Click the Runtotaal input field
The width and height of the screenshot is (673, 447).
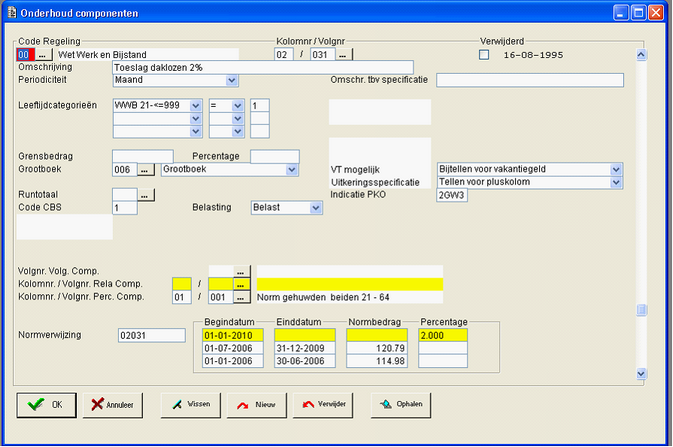click(x=124, y=195)
